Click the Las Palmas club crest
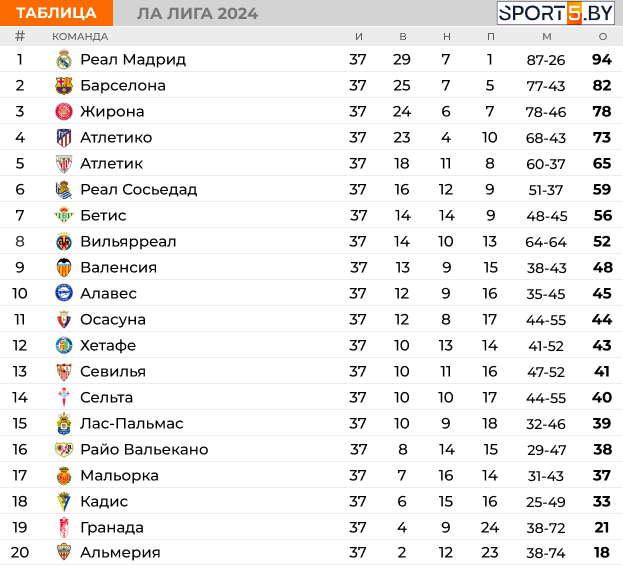The width and height of the screenshot is (623, 565). coord(64,424)
